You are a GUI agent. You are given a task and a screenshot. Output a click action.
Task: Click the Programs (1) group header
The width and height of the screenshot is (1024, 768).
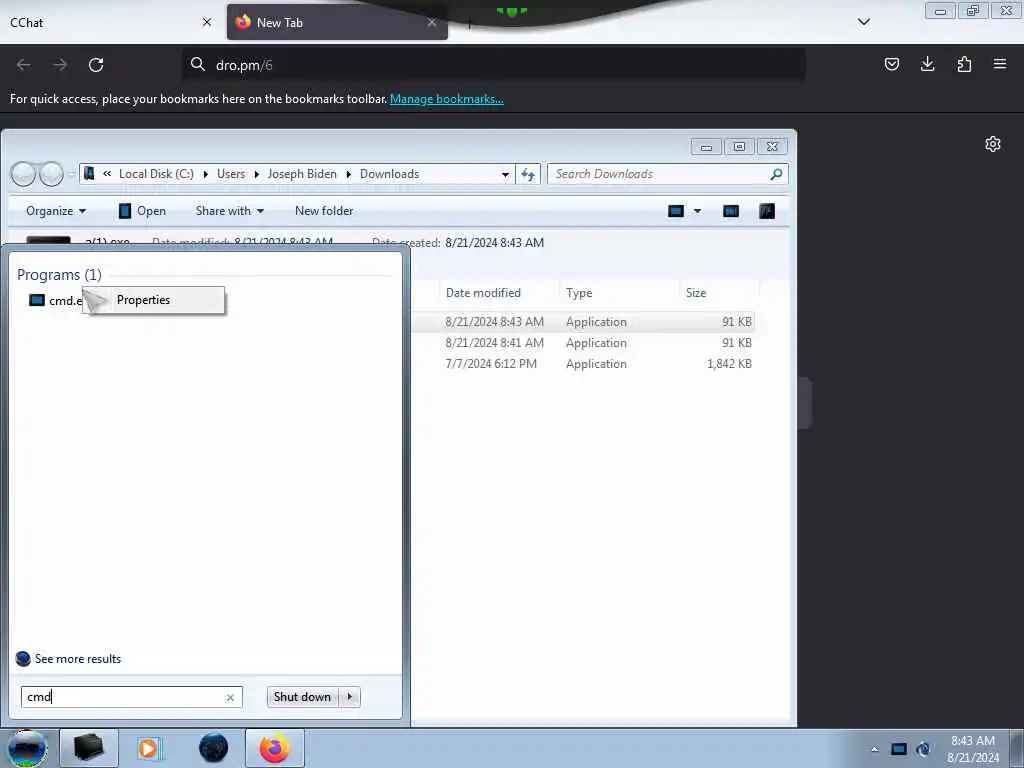(x=59, y=275)
